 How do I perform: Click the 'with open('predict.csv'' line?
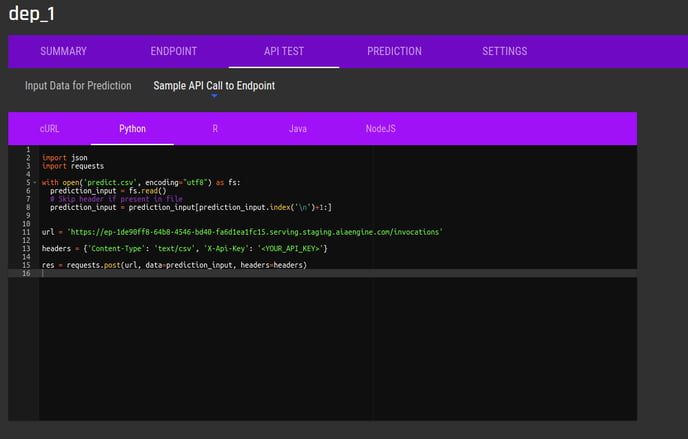[141, 182]
